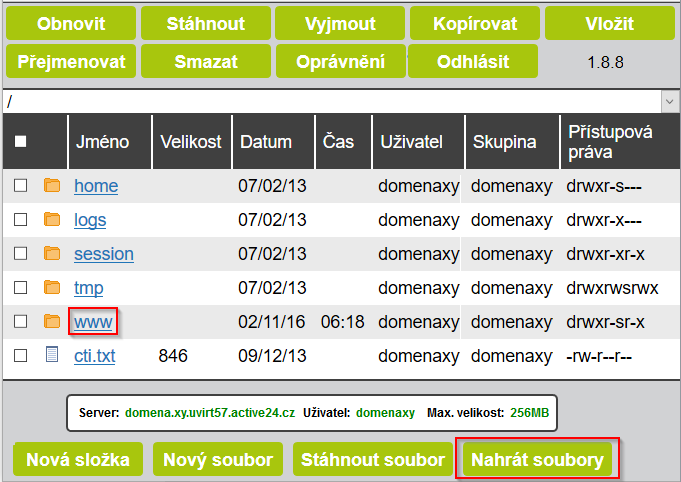Screen dimensions: 681x482
Task: Open the www folder link
Action: [93, 322]
